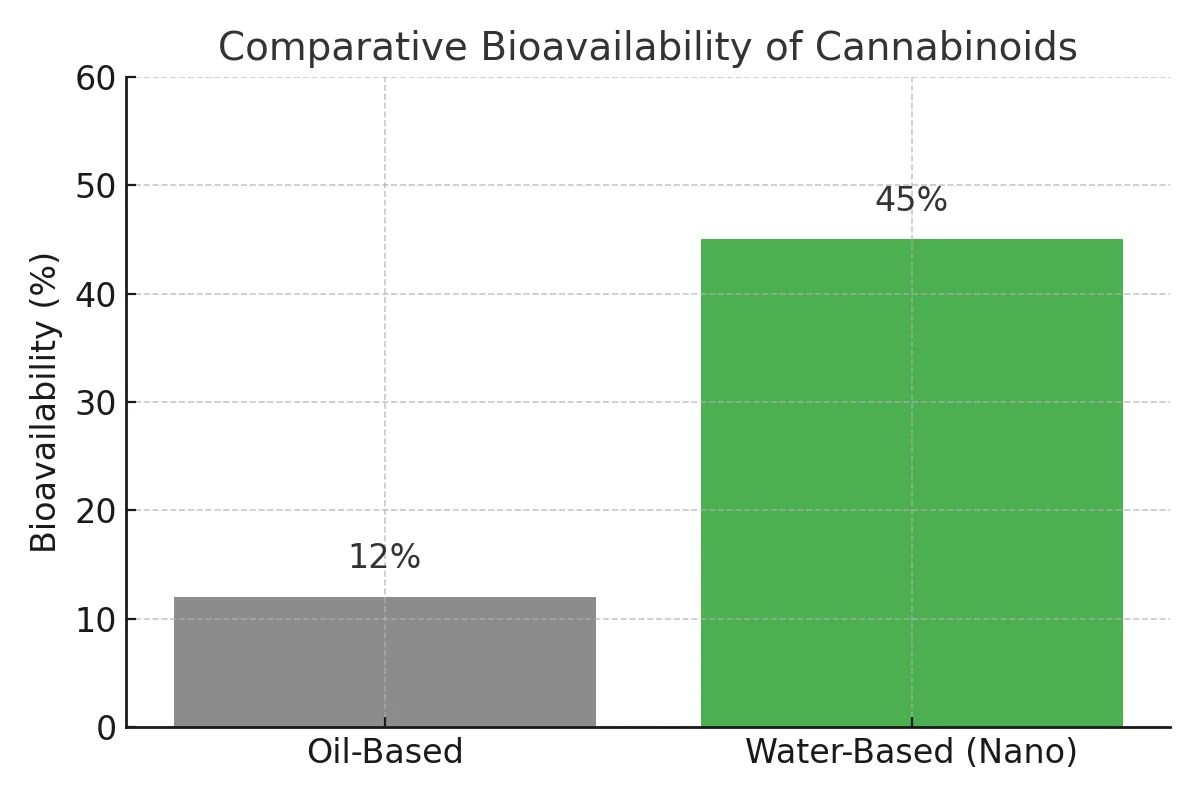Select the 'Bioavailability (%)' y-axis label
Image resolution: width=1200 pixels, height=800 pixels.
click(44, 402)
